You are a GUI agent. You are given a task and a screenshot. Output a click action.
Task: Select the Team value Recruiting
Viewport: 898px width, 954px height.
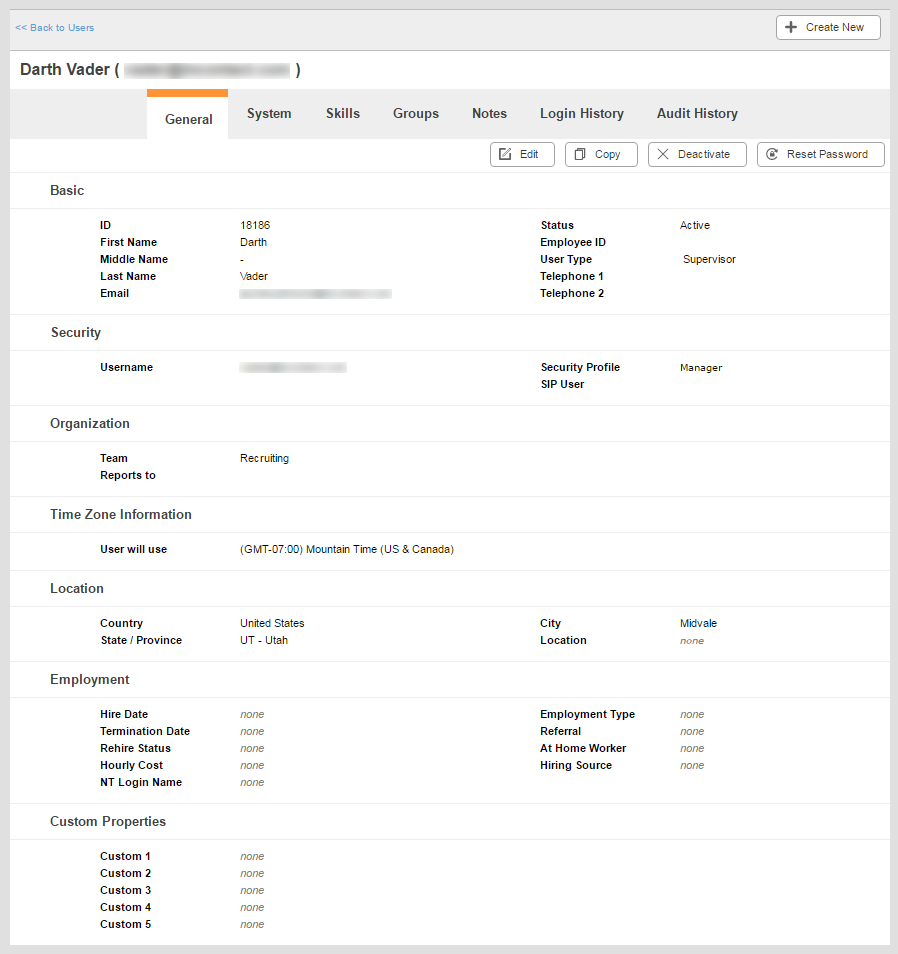264,458
